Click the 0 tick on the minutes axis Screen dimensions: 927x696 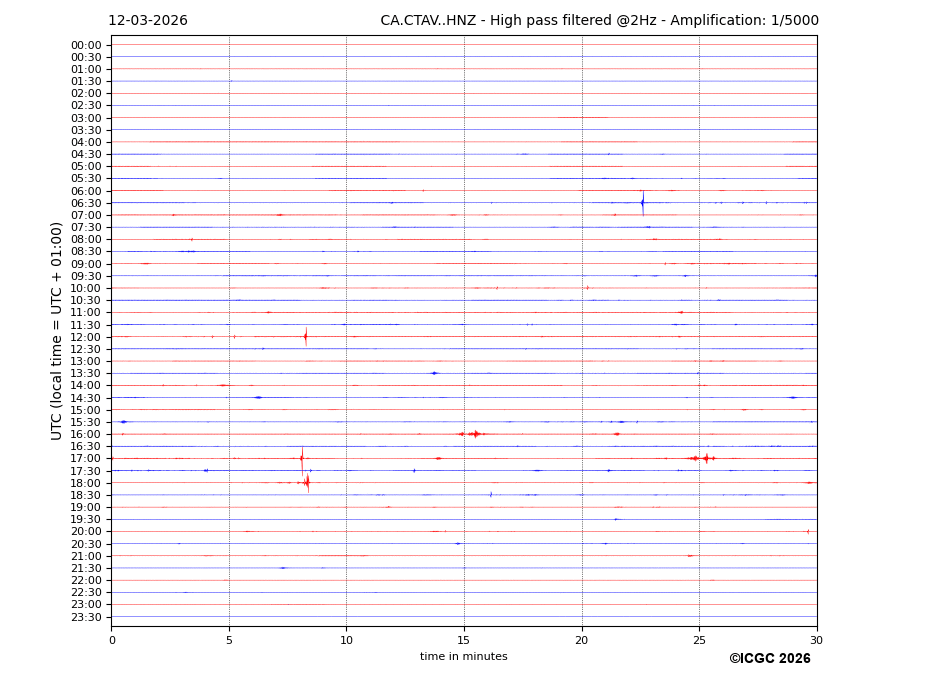[x=112, y=640]
